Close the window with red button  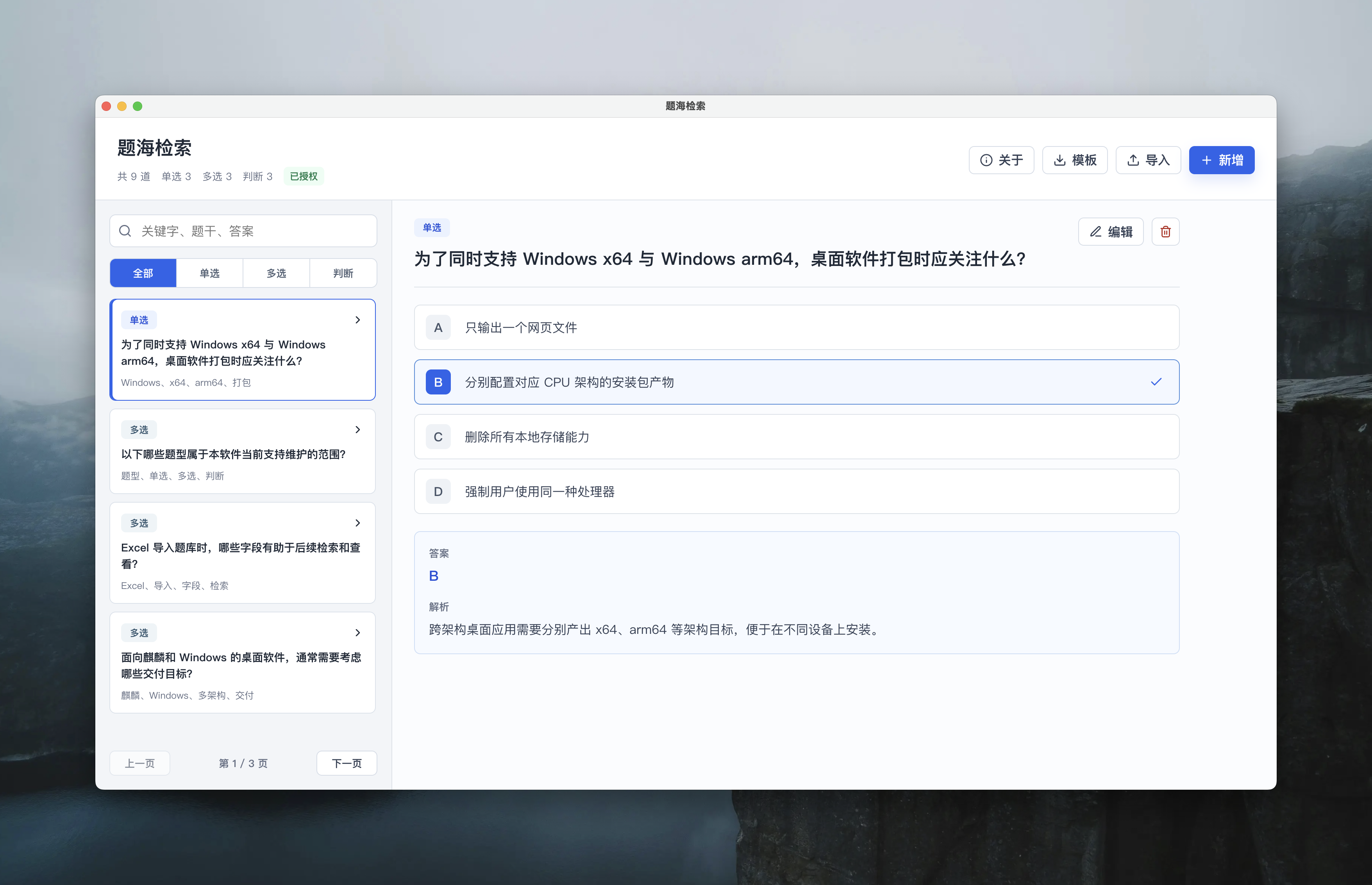click(x=106, y=106)
